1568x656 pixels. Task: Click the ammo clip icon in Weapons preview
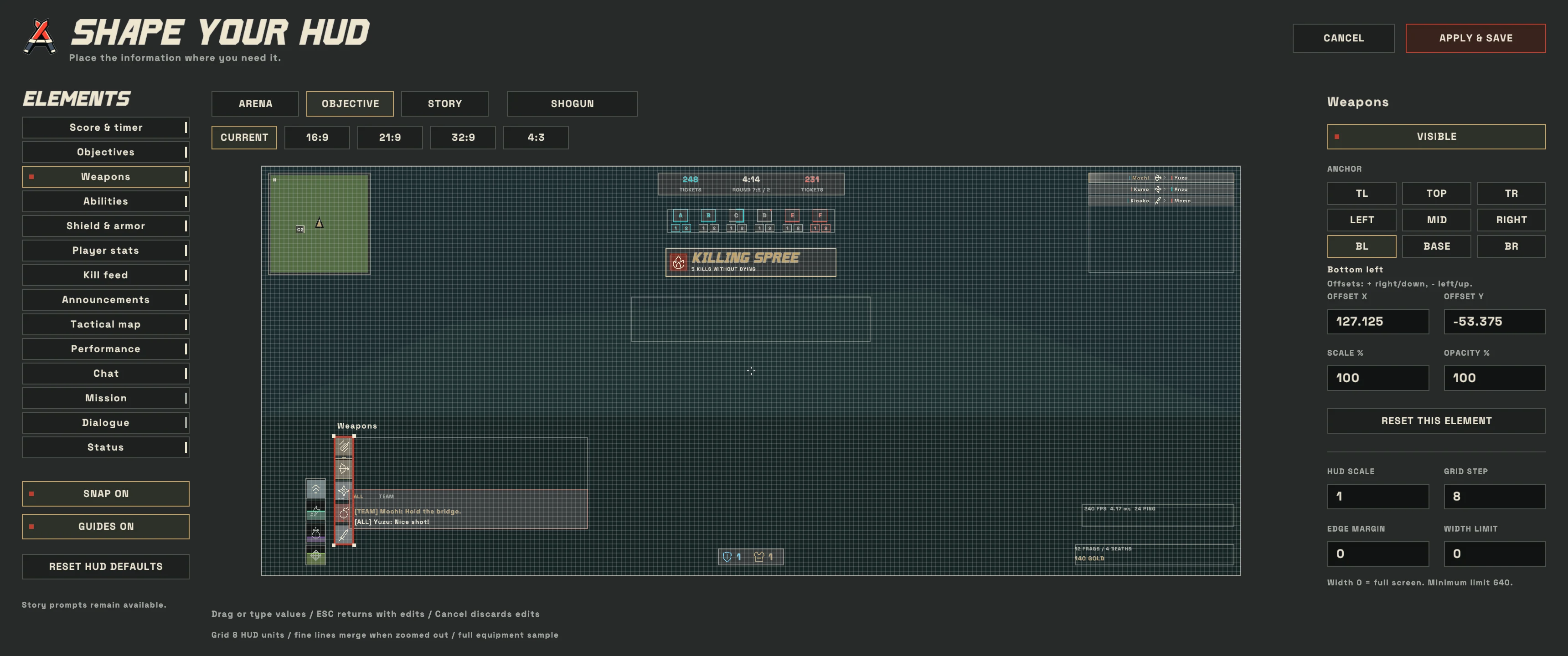[x=343, y=446]
